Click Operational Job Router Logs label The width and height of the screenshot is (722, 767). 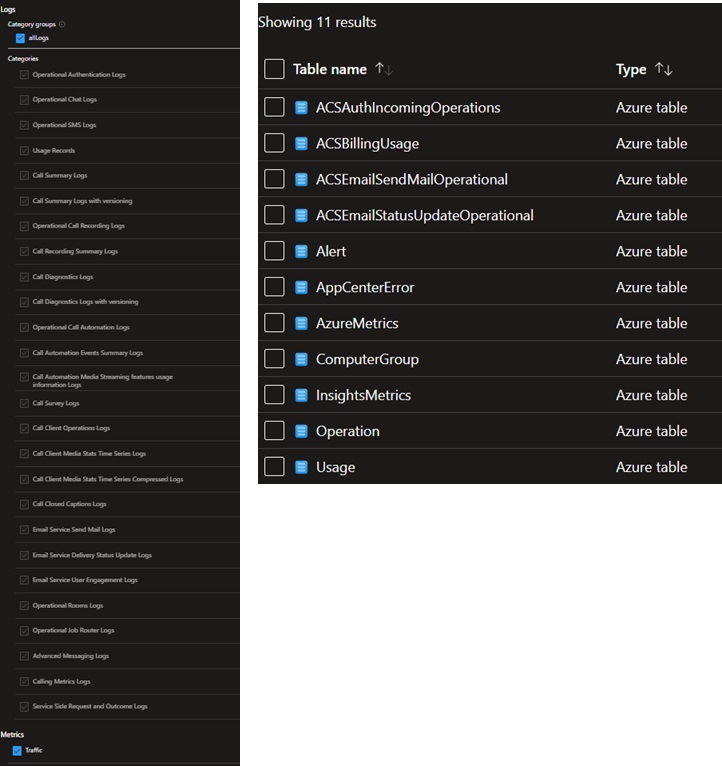point(73,631)
